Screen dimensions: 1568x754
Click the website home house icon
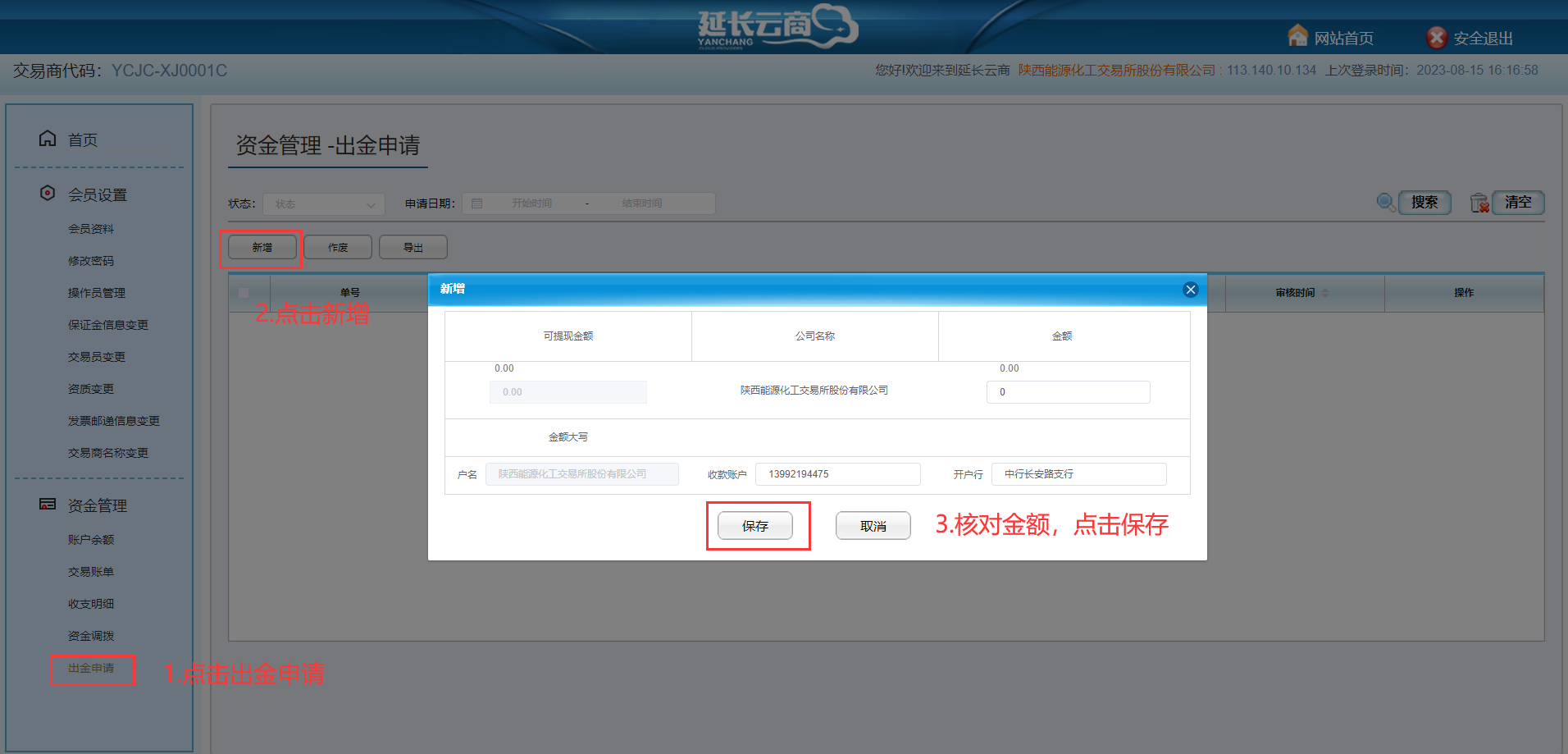pyautogui.click(x=1297, y=35)
